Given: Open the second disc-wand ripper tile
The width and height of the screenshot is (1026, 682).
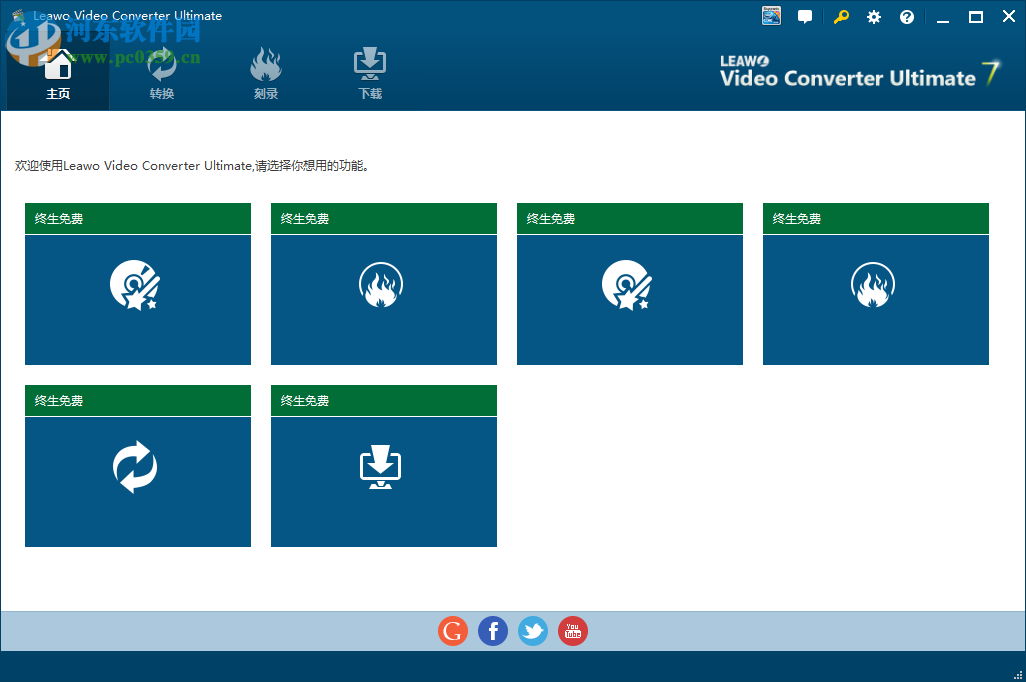Looking at the screenshot, I should (629, 297).
